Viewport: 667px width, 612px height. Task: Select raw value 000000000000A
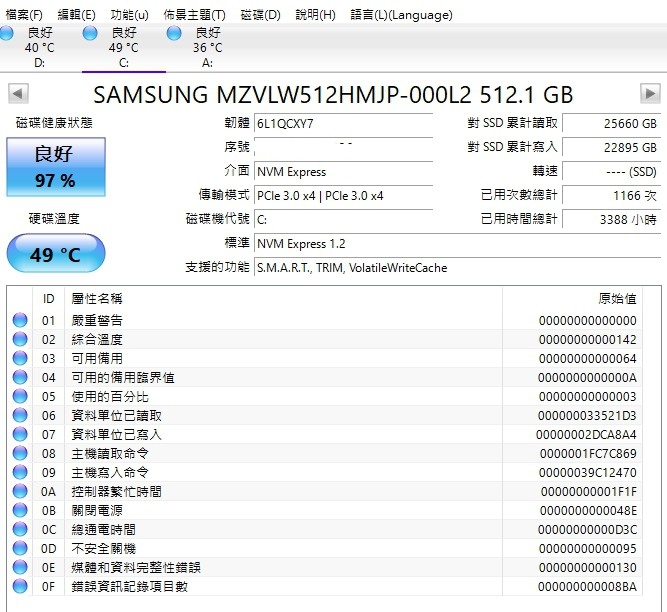(587, 377)
